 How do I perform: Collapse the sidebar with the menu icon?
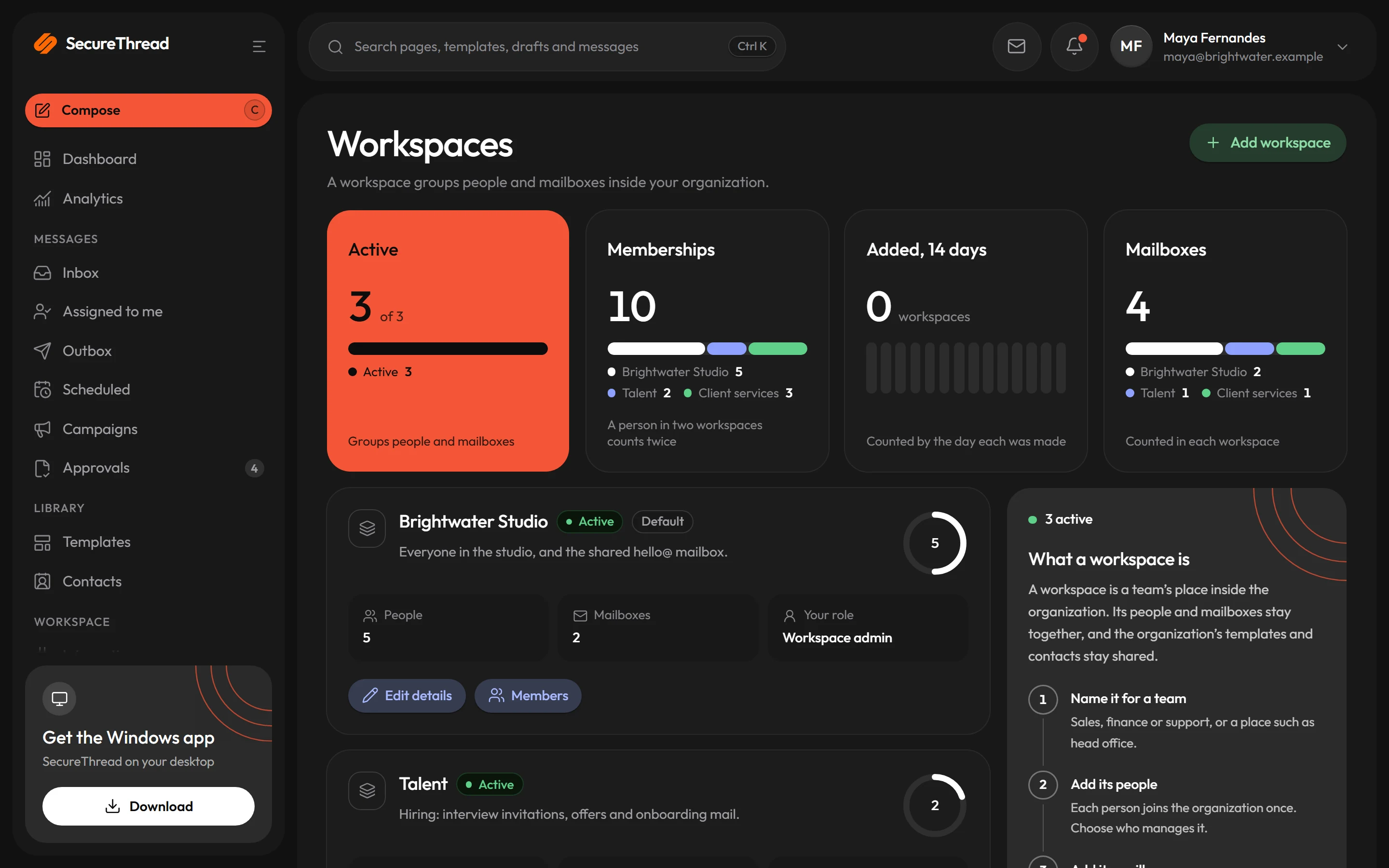tap(259, 46)
